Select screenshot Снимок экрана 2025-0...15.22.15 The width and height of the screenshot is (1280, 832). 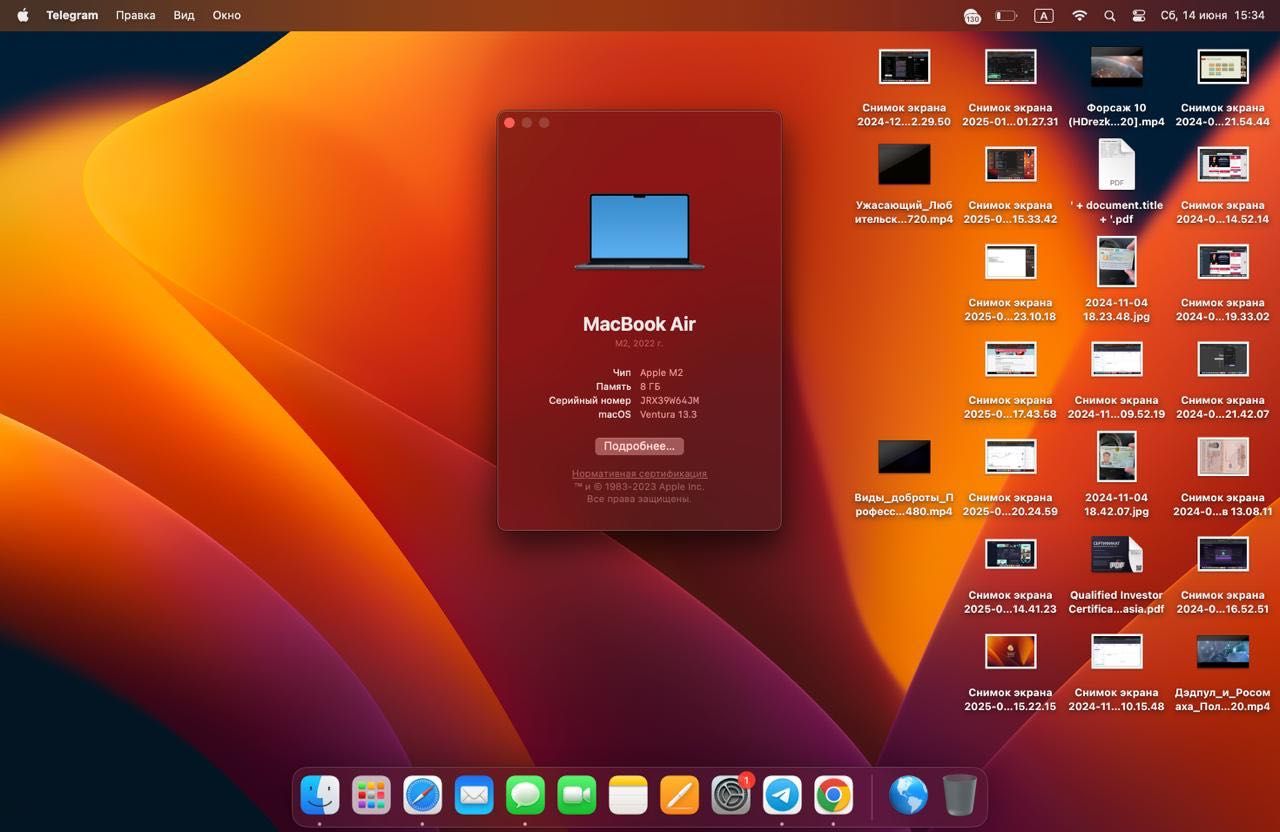1010,672
